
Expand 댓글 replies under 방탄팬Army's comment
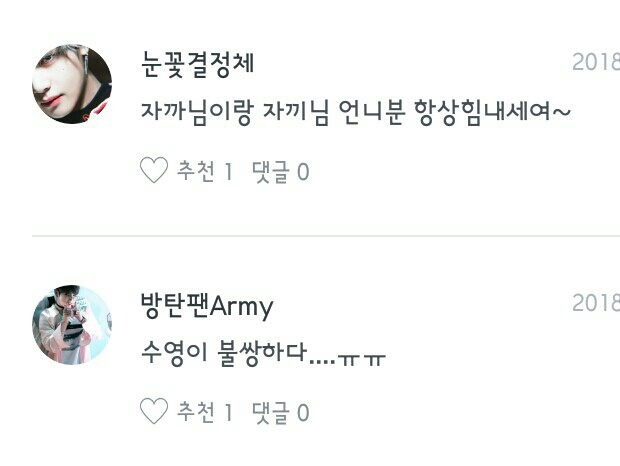click(x=271, y=413)
